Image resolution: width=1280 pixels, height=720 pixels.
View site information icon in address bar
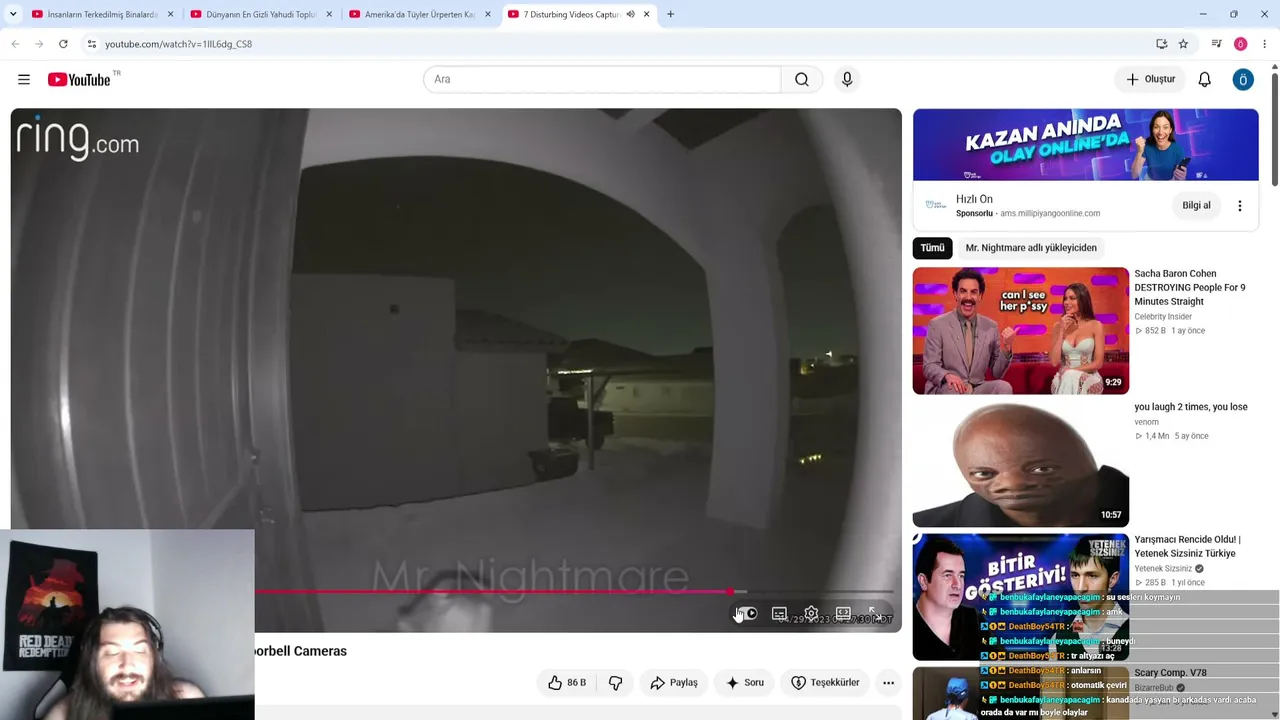[x=91, y=44]
